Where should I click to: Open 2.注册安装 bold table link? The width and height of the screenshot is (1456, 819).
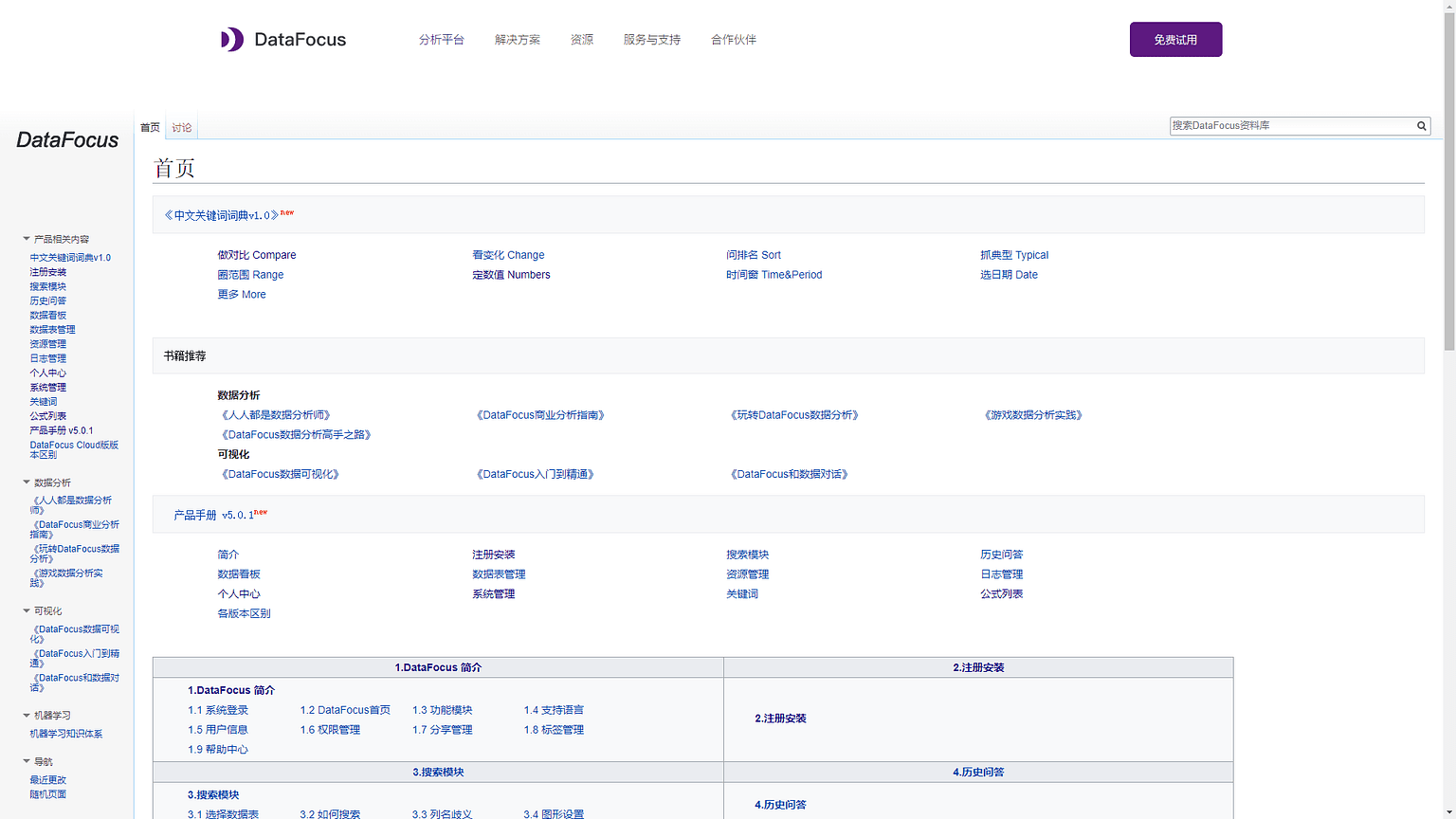click(780, 719)
